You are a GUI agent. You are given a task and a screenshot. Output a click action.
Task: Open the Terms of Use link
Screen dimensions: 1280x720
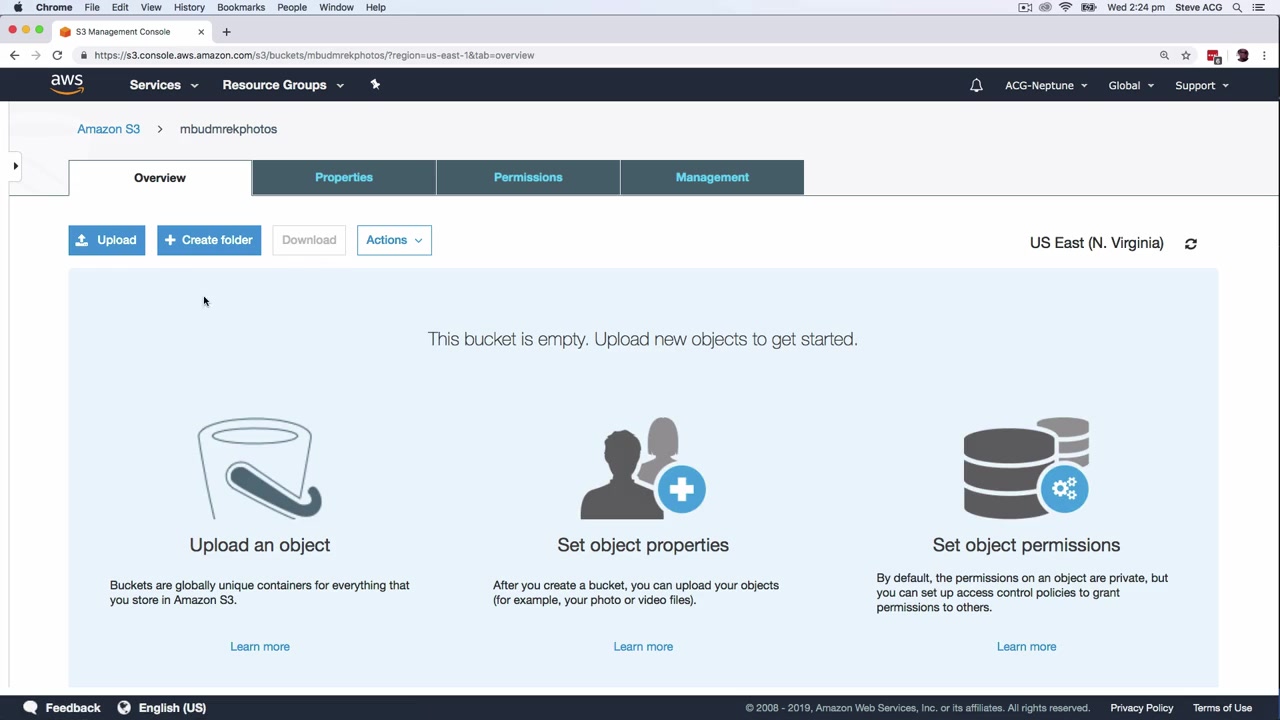pyautogui.click(x=1222, y=708)
